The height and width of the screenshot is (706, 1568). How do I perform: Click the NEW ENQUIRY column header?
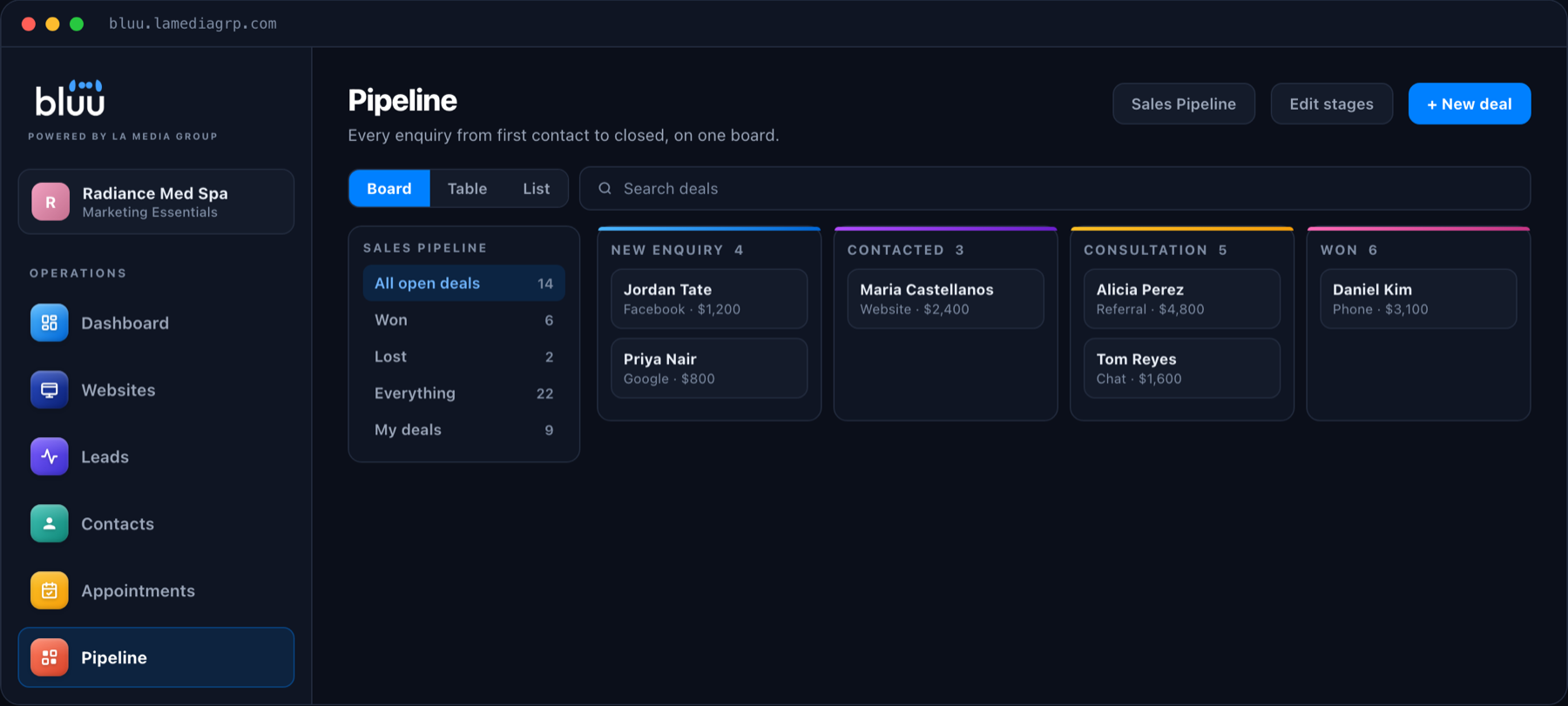(667, 250)
